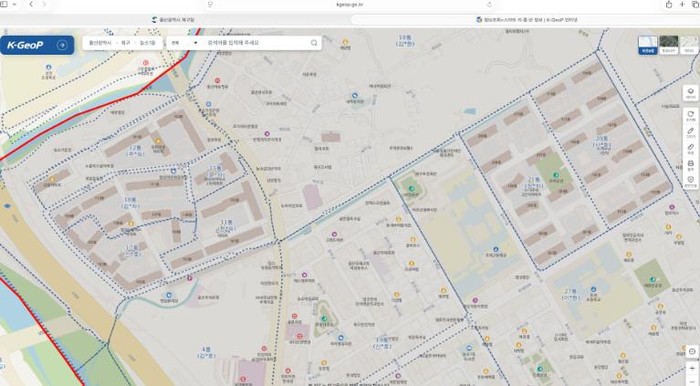Image resolution: width=700 pixels, height=386 pixels.
Task: Expand the K-GeoP panel arrow button
Action: point(62,45)
